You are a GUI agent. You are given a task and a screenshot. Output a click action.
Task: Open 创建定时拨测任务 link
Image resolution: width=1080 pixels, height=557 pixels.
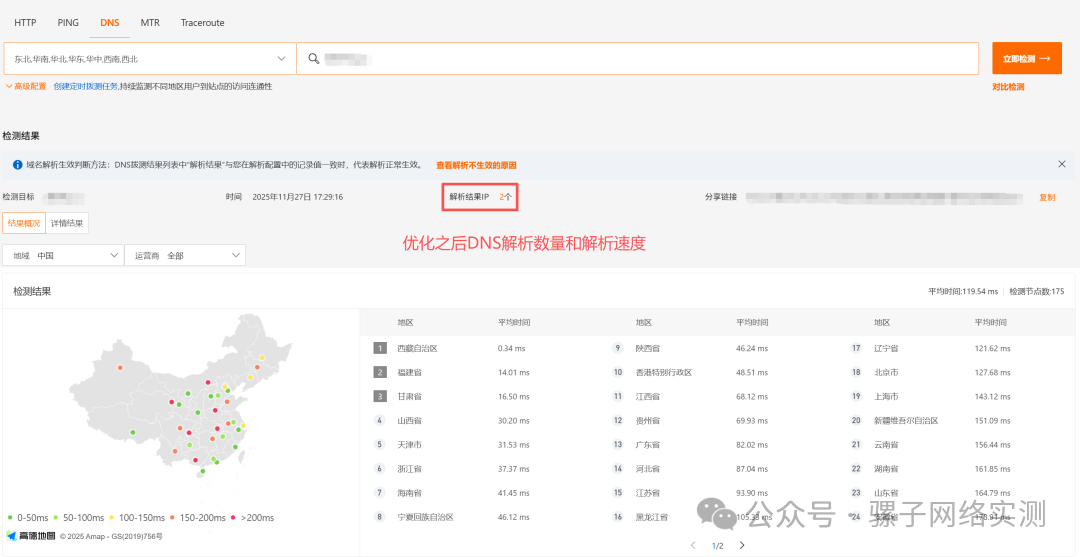point(86,87)
